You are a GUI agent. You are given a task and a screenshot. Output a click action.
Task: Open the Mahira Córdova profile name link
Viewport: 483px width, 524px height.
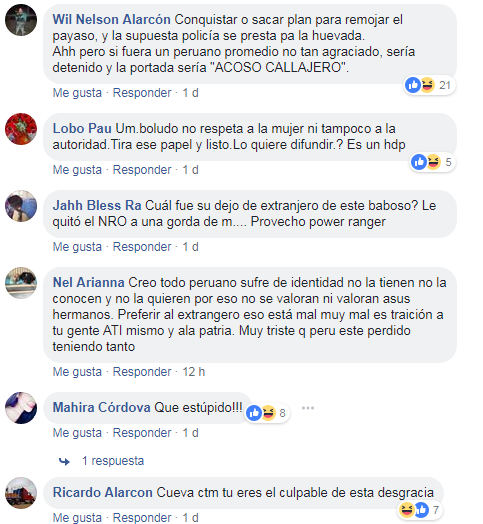click(102, 407)
